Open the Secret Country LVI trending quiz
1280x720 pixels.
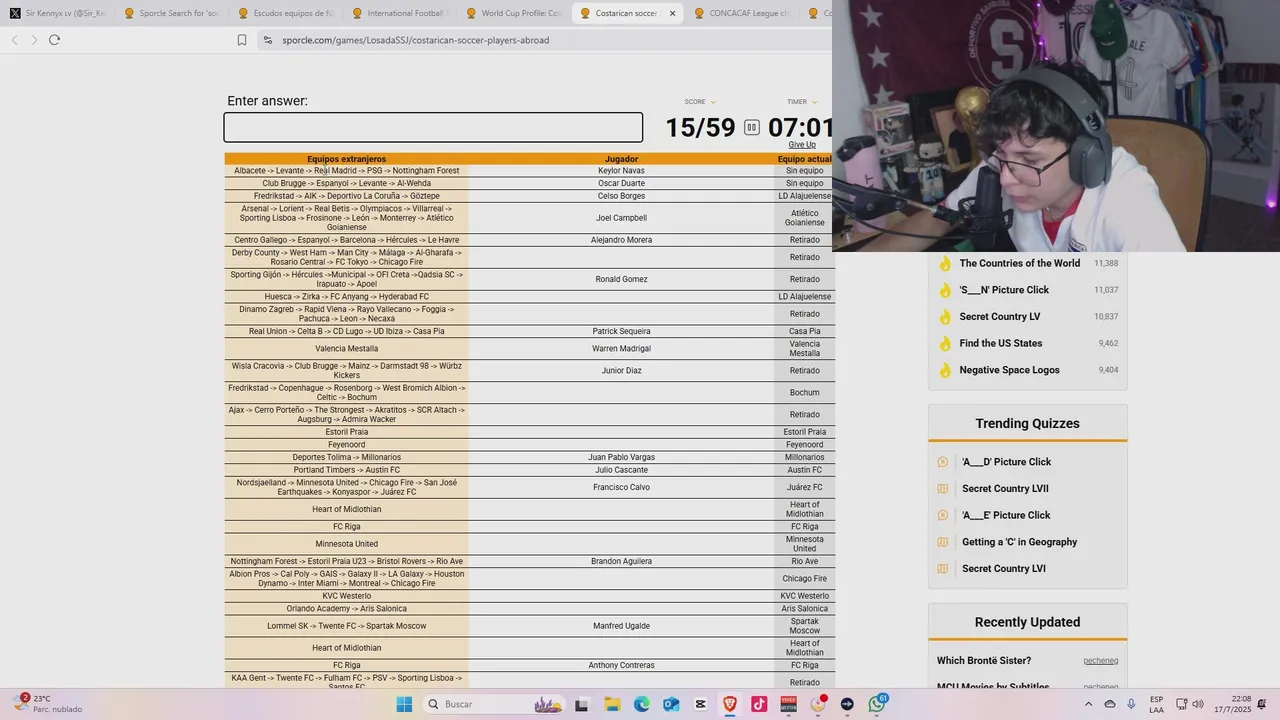(x=1003, y=569)
